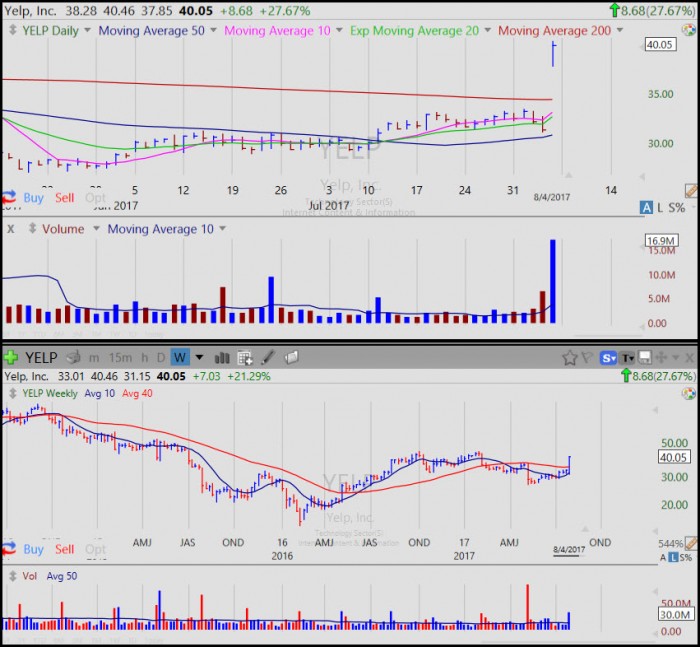
Task: Click the 8/4/2017 date marker on daily chart
Action: 552,197
